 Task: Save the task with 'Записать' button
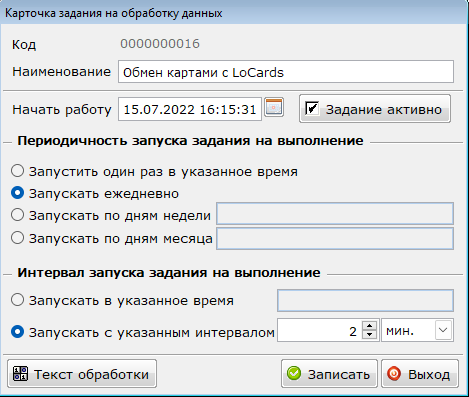pyautogui.click(x=329, y=374)
